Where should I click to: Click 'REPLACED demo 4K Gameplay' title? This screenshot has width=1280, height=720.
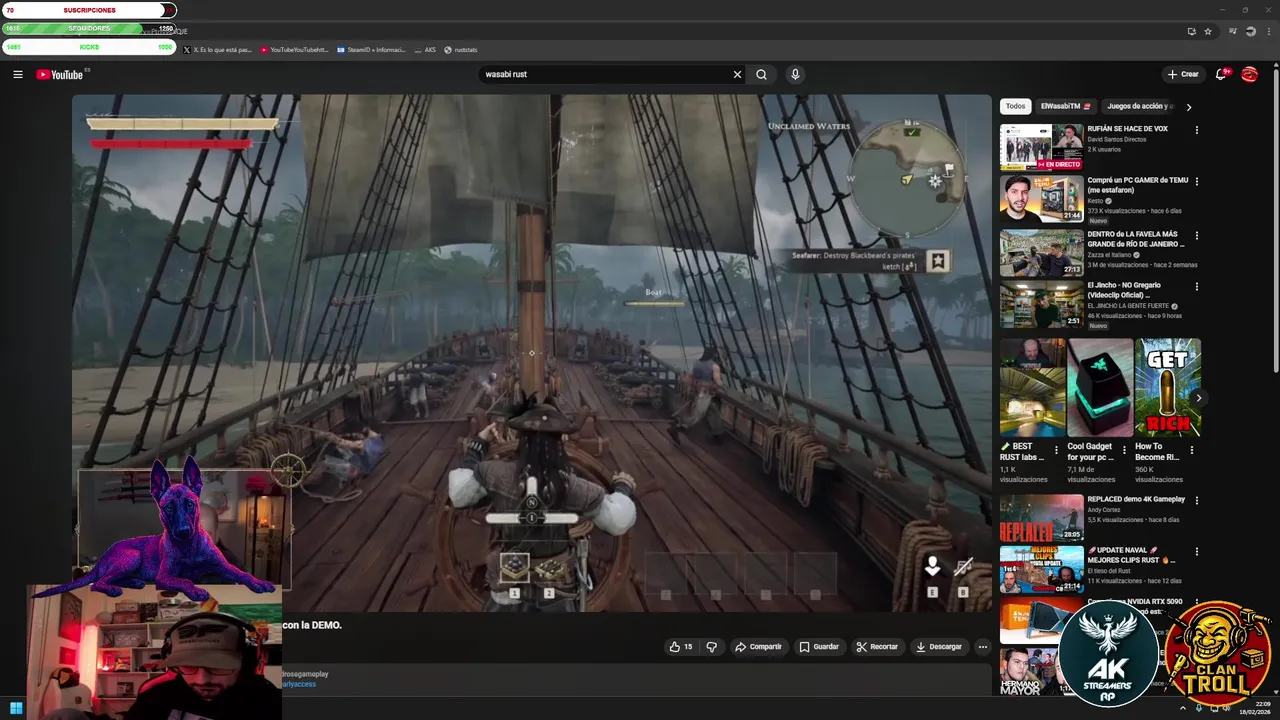coord(1136,499)
